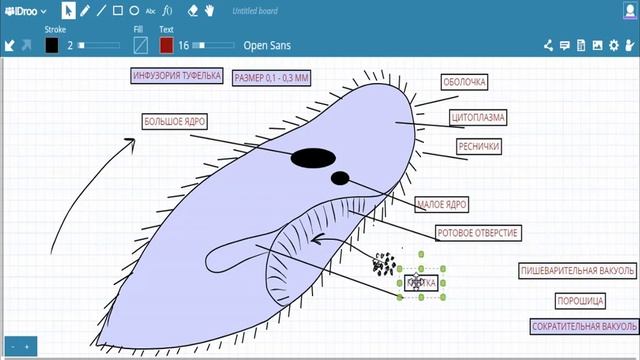Click the cluster of black dots
The image size is (640, 360).
(384, 264)
